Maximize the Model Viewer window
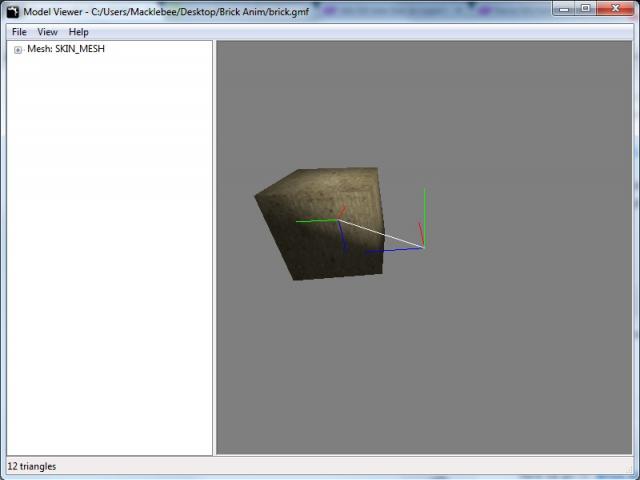Image resolution: width=640 pixels, height=480 pixels. pos(586,9)
